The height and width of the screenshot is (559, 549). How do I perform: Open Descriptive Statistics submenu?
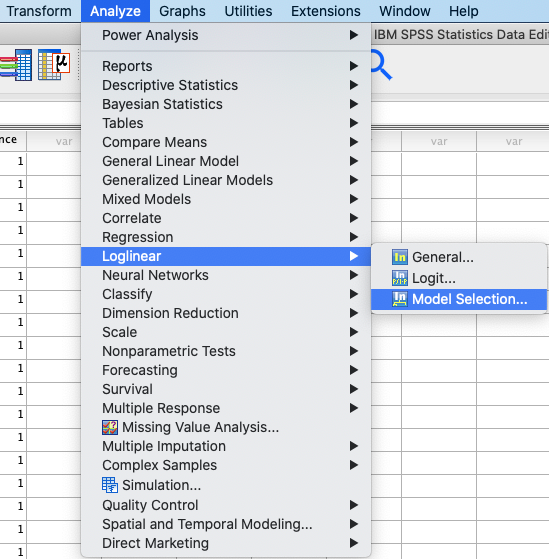click(226, 85)
